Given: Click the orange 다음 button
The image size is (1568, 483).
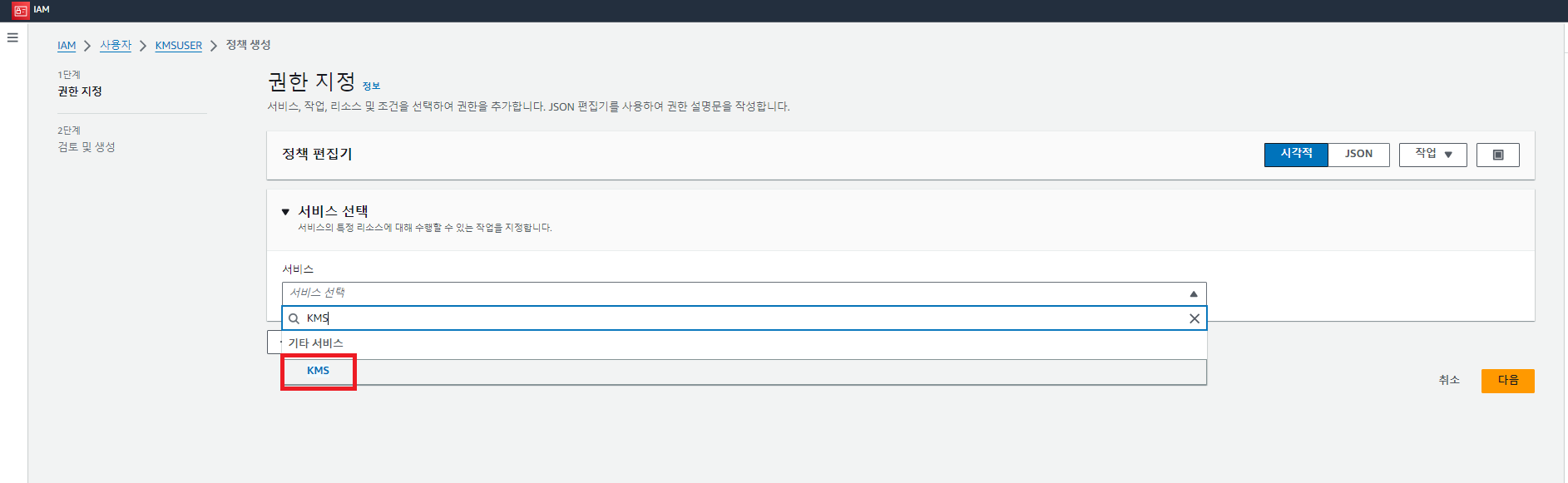Looking at the screenshot, I should pyautogui.click(x=1508, y=381).
